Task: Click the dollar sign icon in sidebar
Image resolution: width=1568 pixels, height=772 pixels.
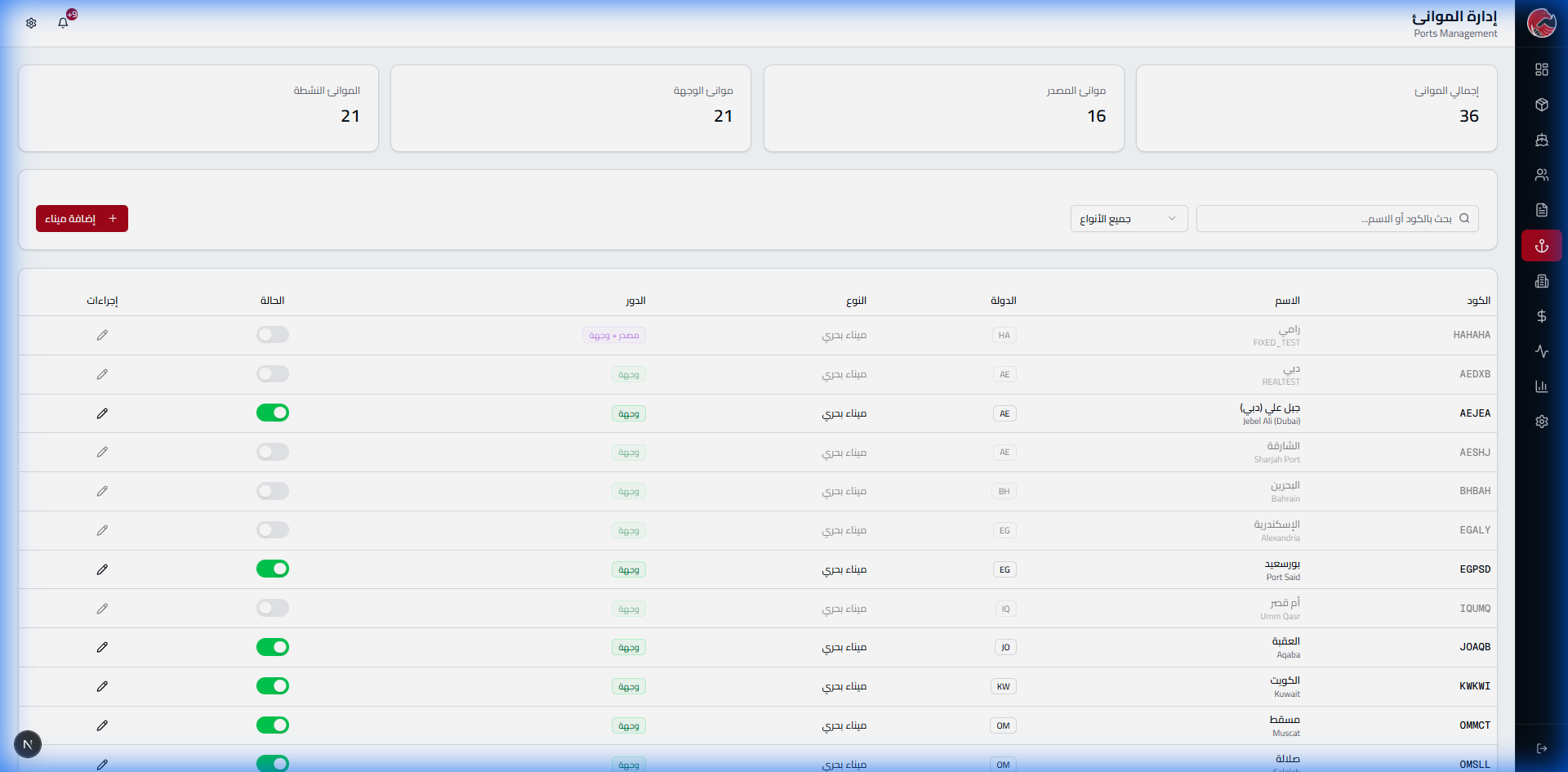Action: tap(1541, 316)
